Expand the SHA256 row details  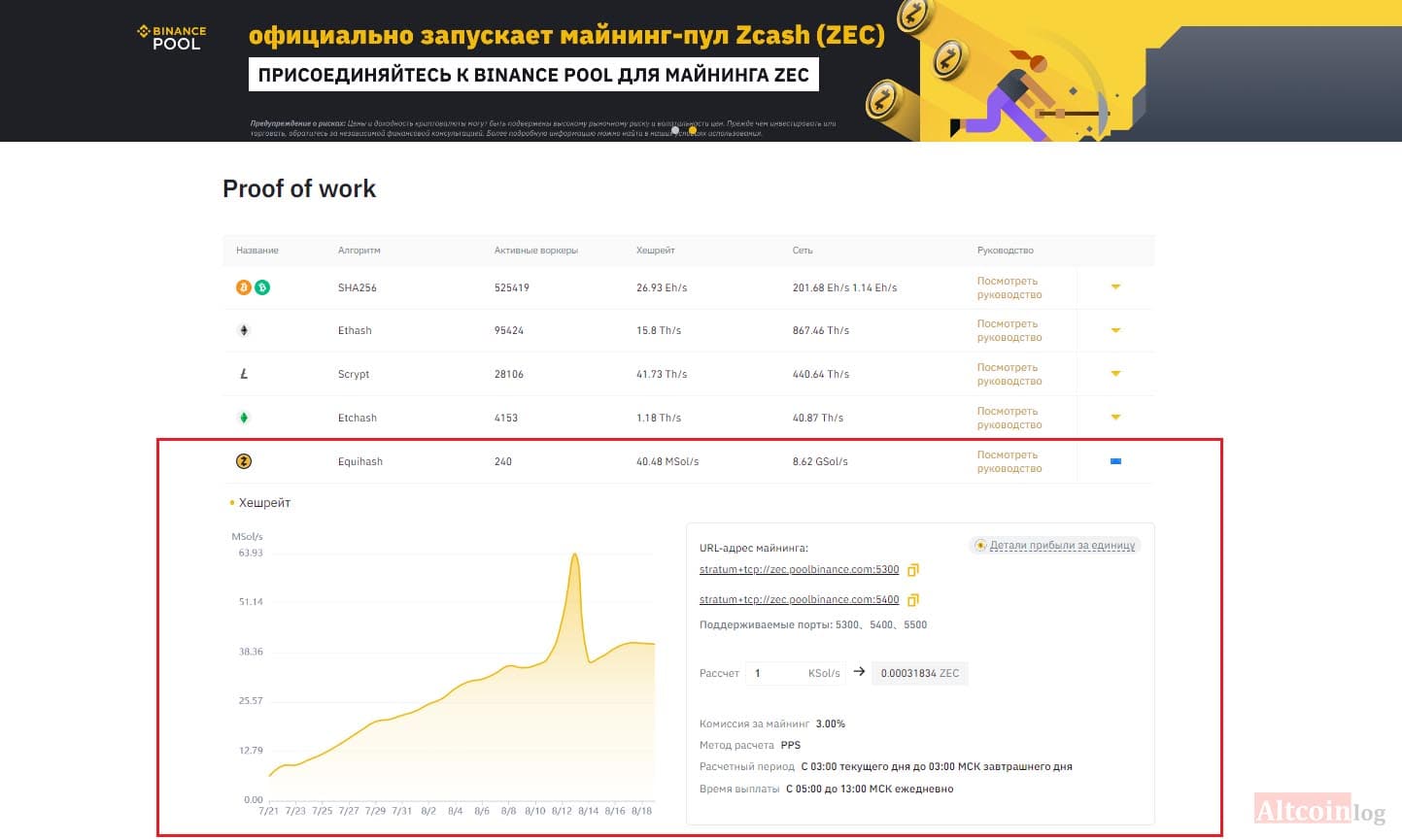(x=1115, y=287)
